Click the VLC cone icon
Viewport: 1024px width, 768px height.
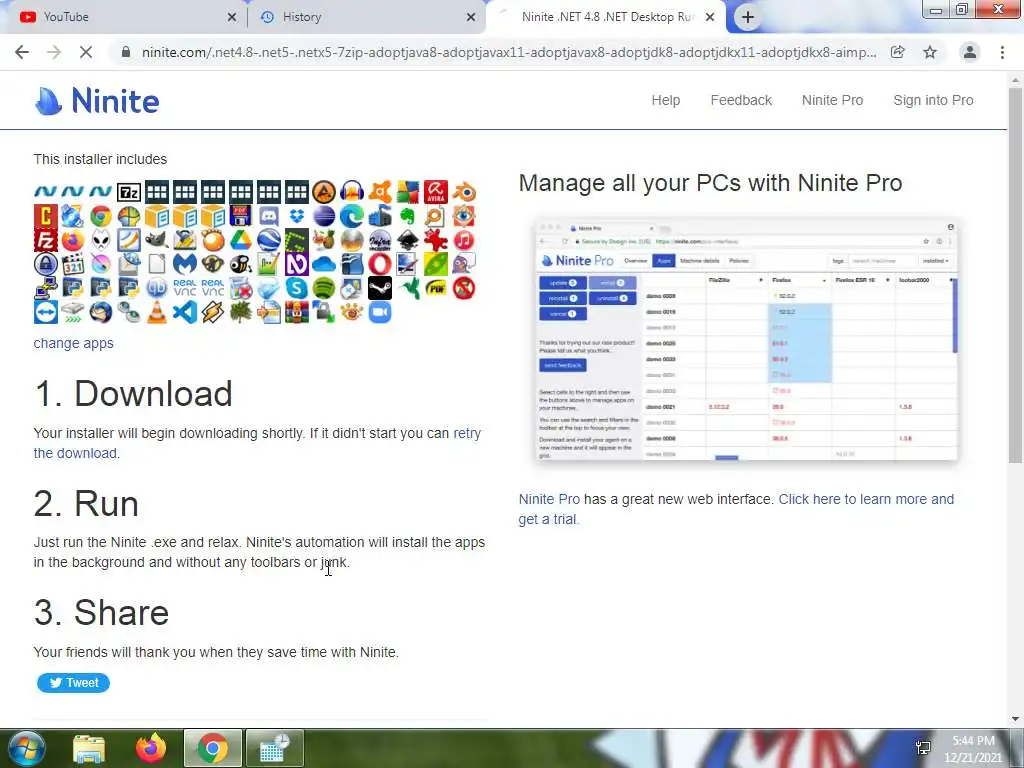coord(157,312)
